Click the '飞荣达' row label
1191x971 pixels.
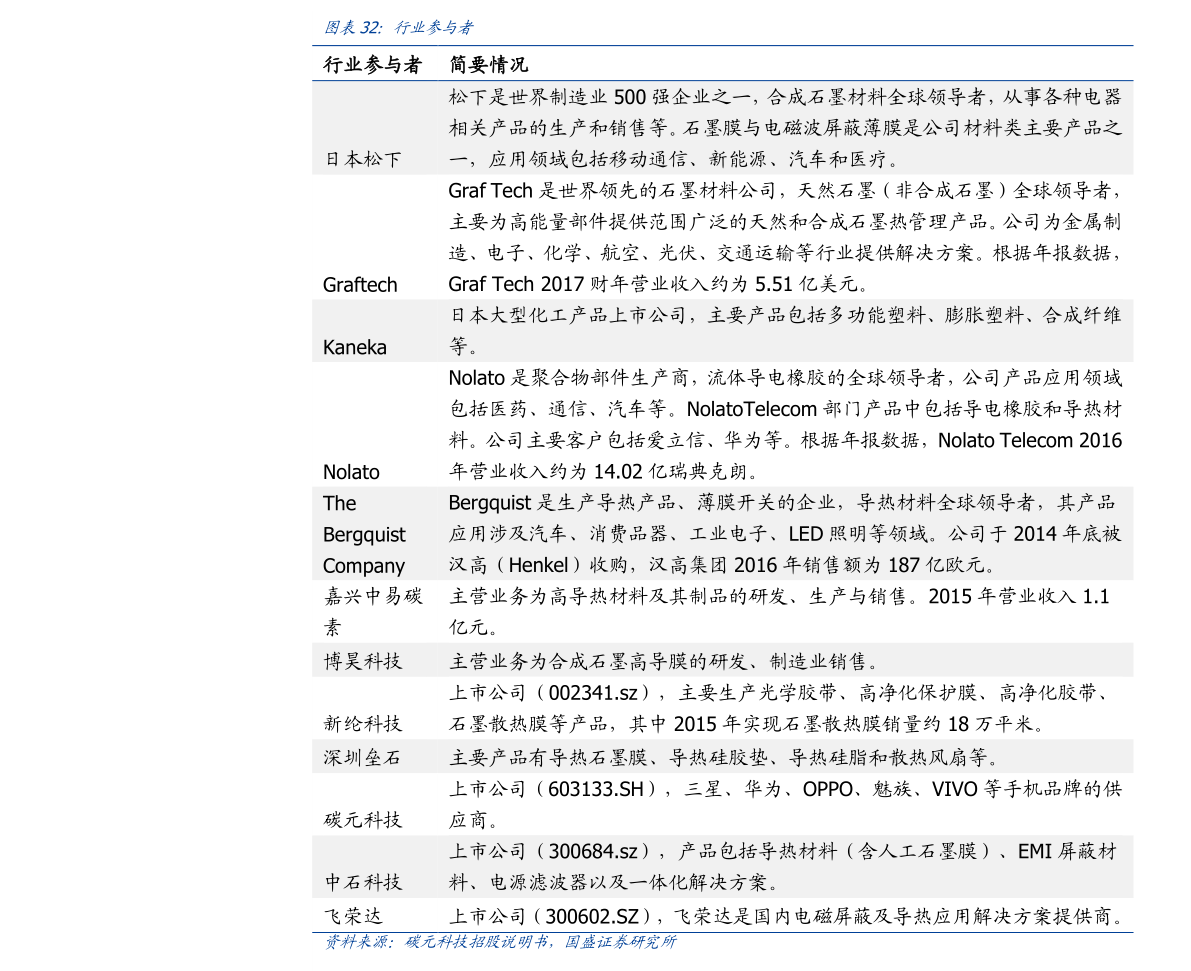click(352, 916)
